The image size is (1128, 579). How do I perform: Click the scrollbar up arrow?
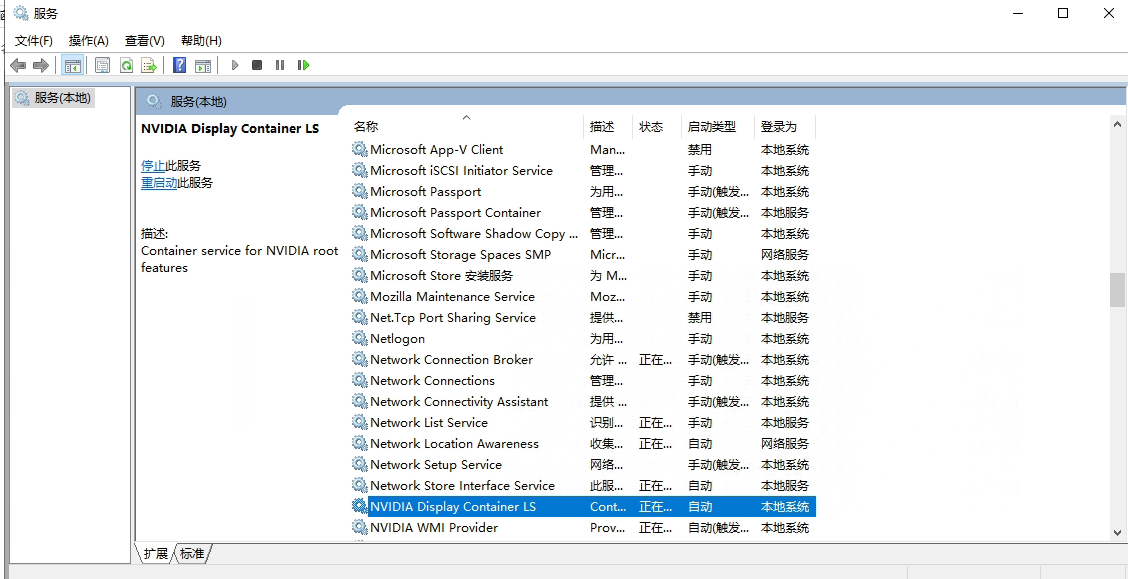(x=1117, y=124)
